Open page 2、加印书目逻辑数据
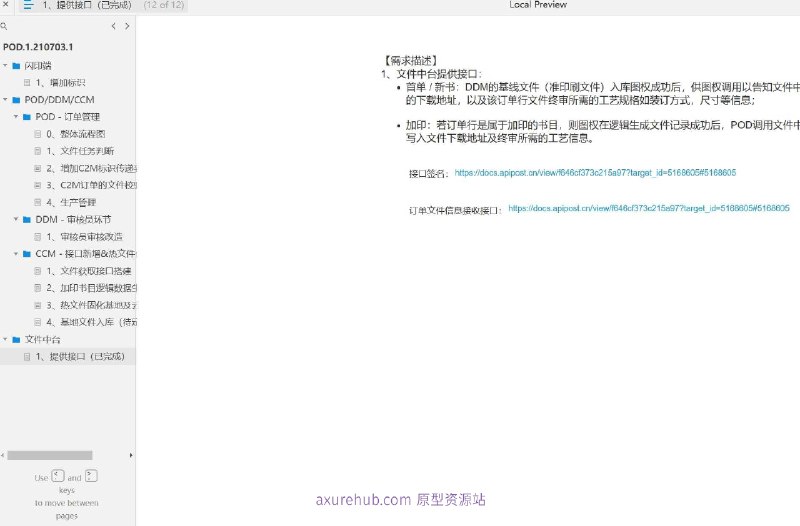This screenshot has width=800, height=526. [91, 288]
